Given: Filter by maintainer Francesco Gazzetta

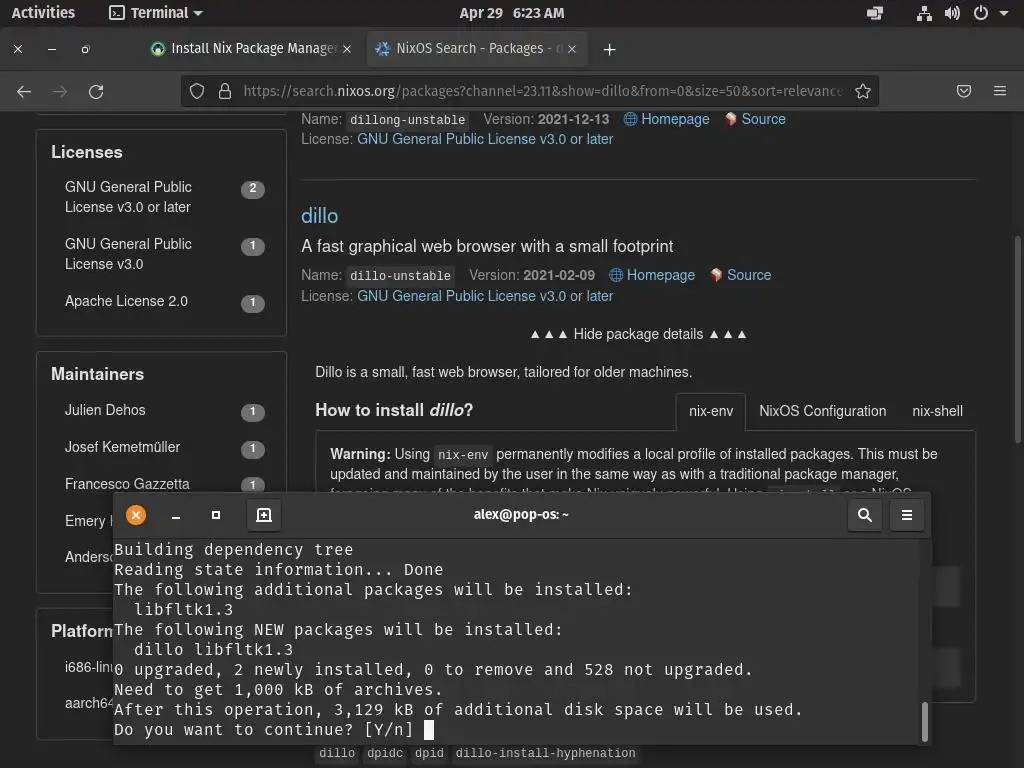Looking at the screenshot, I should [x=164, y=484].
